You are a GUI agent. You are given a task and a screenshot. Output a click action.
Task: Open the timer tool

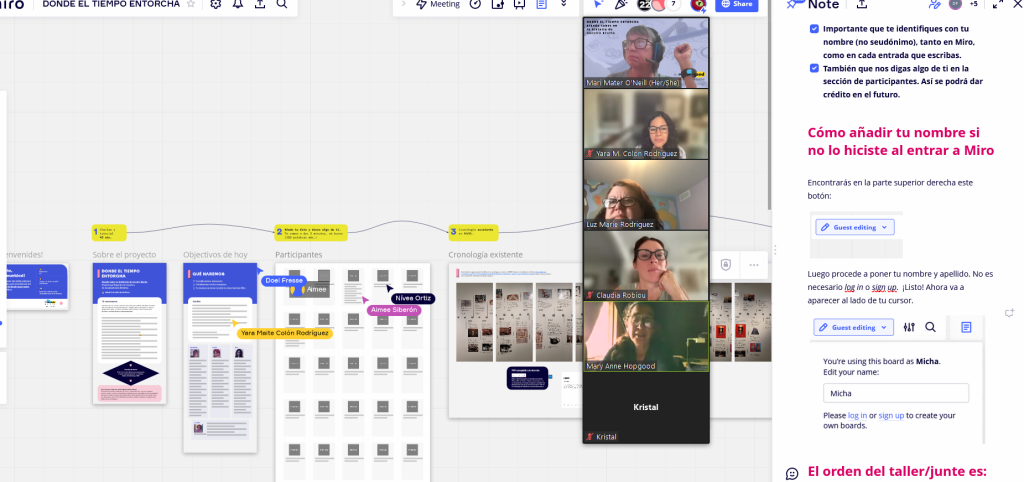pyautogui.click(x=476, y=4)
